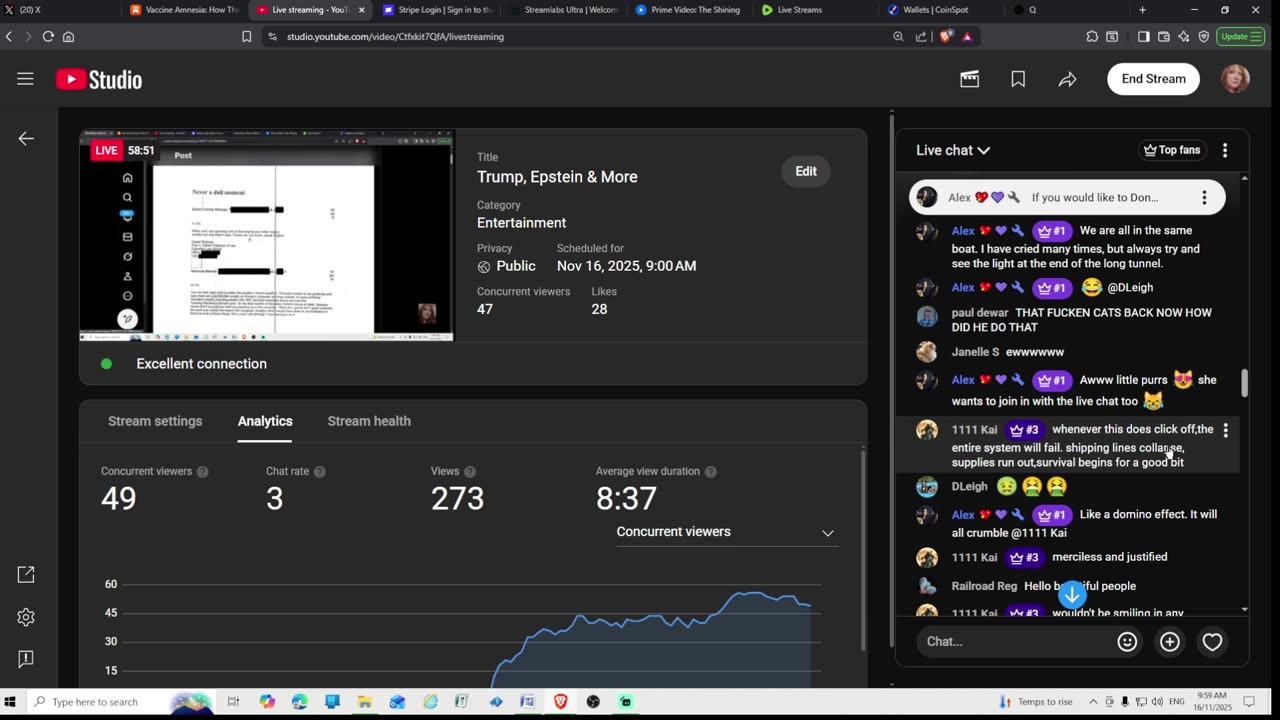The image size is (1280, 720).
Task: Select the Analytics tab
Action: pos(265,421)
